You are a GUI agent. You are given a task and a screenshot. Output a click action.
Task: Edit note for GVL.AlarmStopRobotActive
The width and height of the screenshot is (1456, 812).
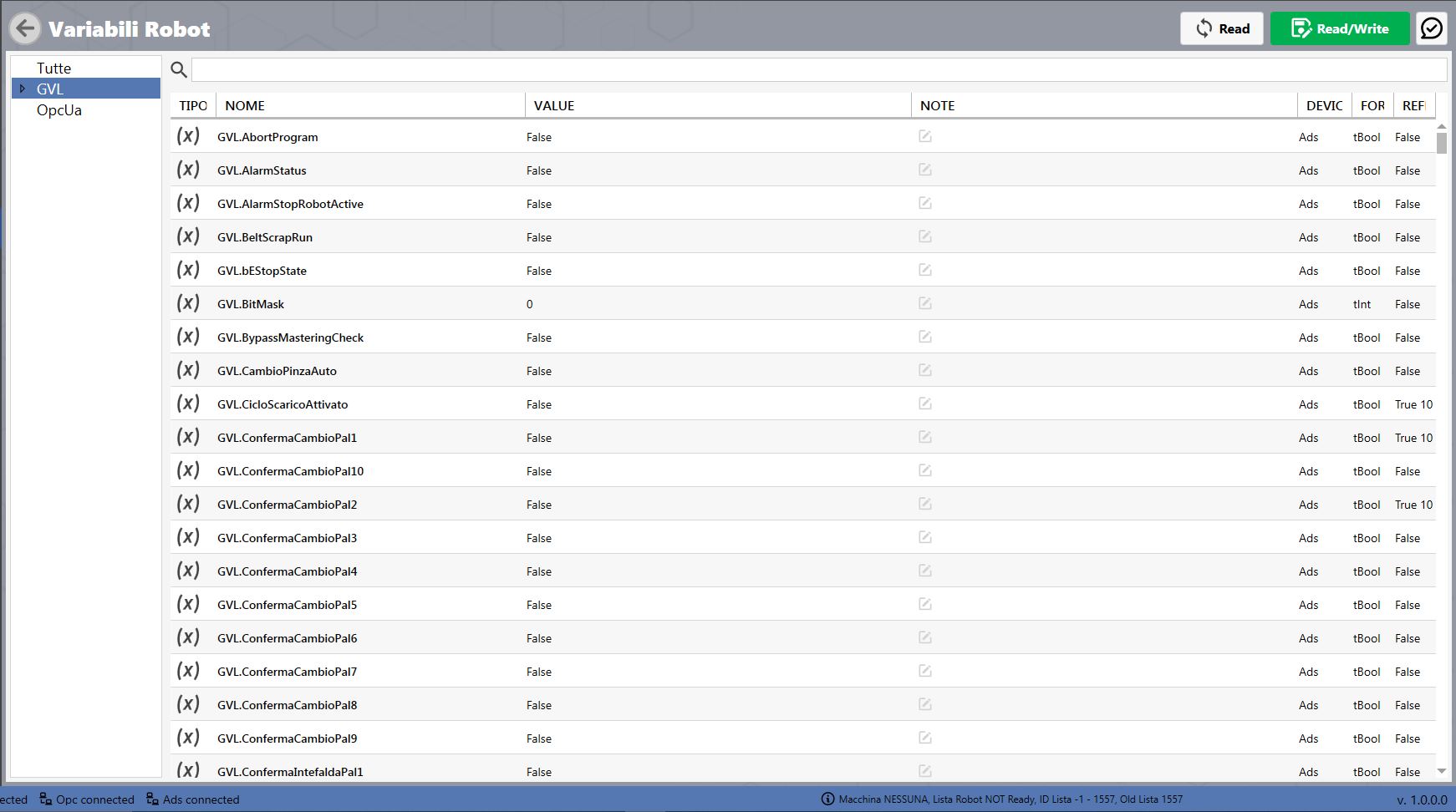pyautogui.click(x=925, y=203)
